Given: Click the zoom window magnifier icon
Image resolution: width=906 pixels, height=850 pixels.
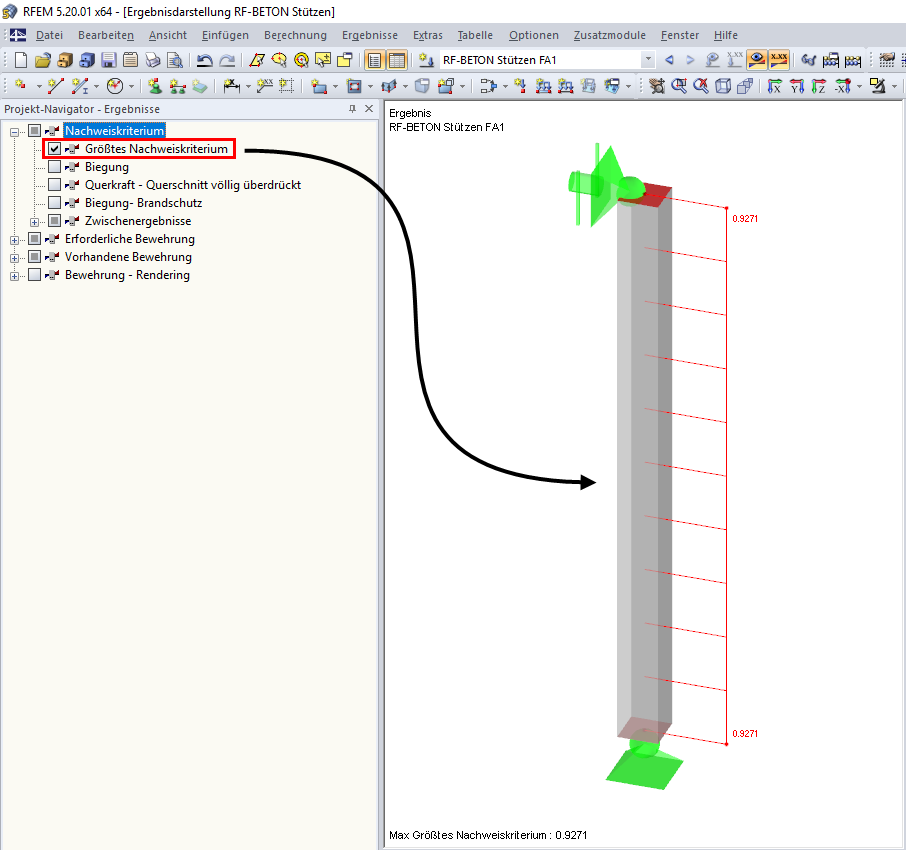Looking at the screenshot, I should (679, 86).
